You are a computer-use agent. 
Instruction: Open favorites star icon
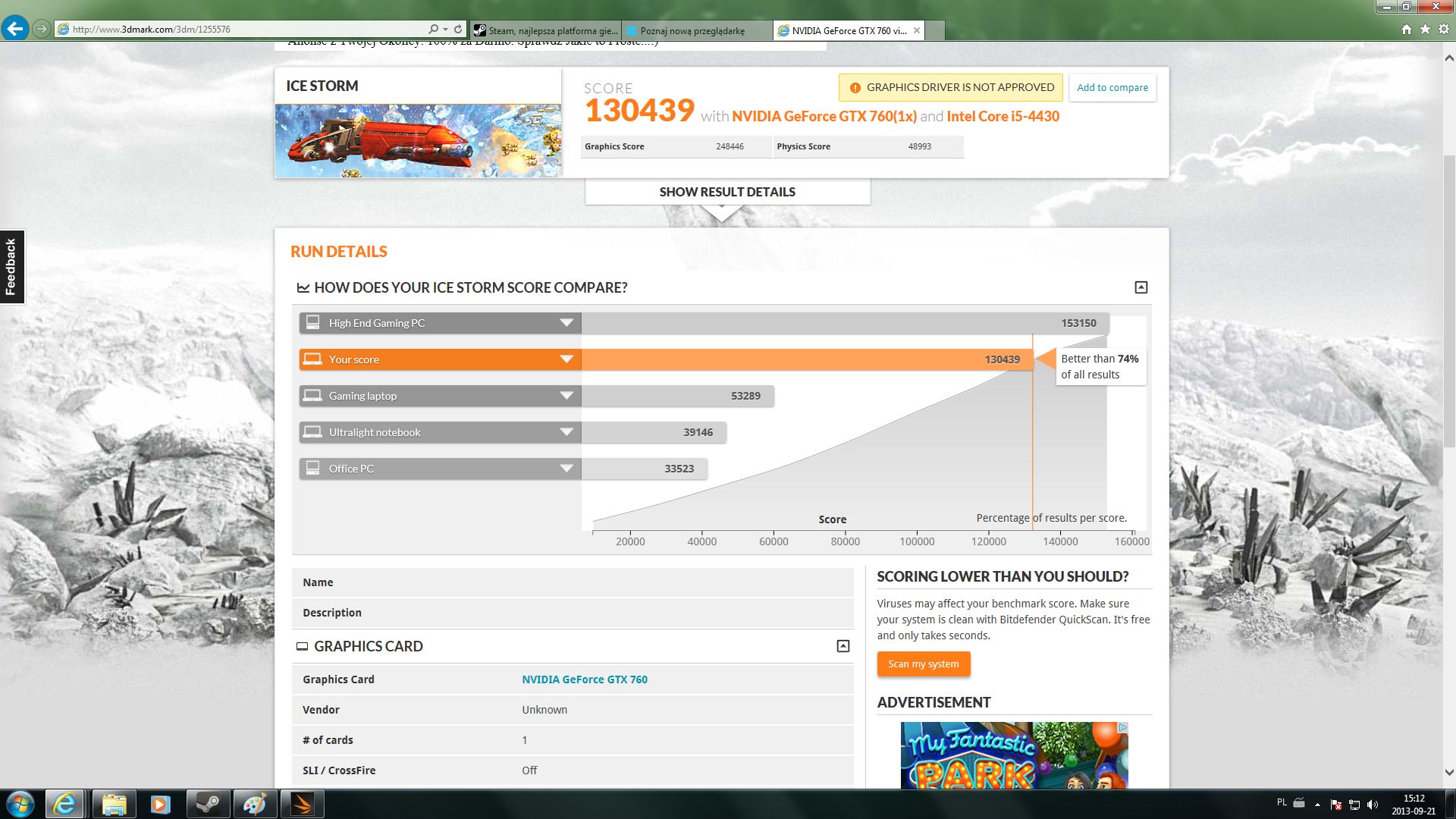(x=1425, y=29)
